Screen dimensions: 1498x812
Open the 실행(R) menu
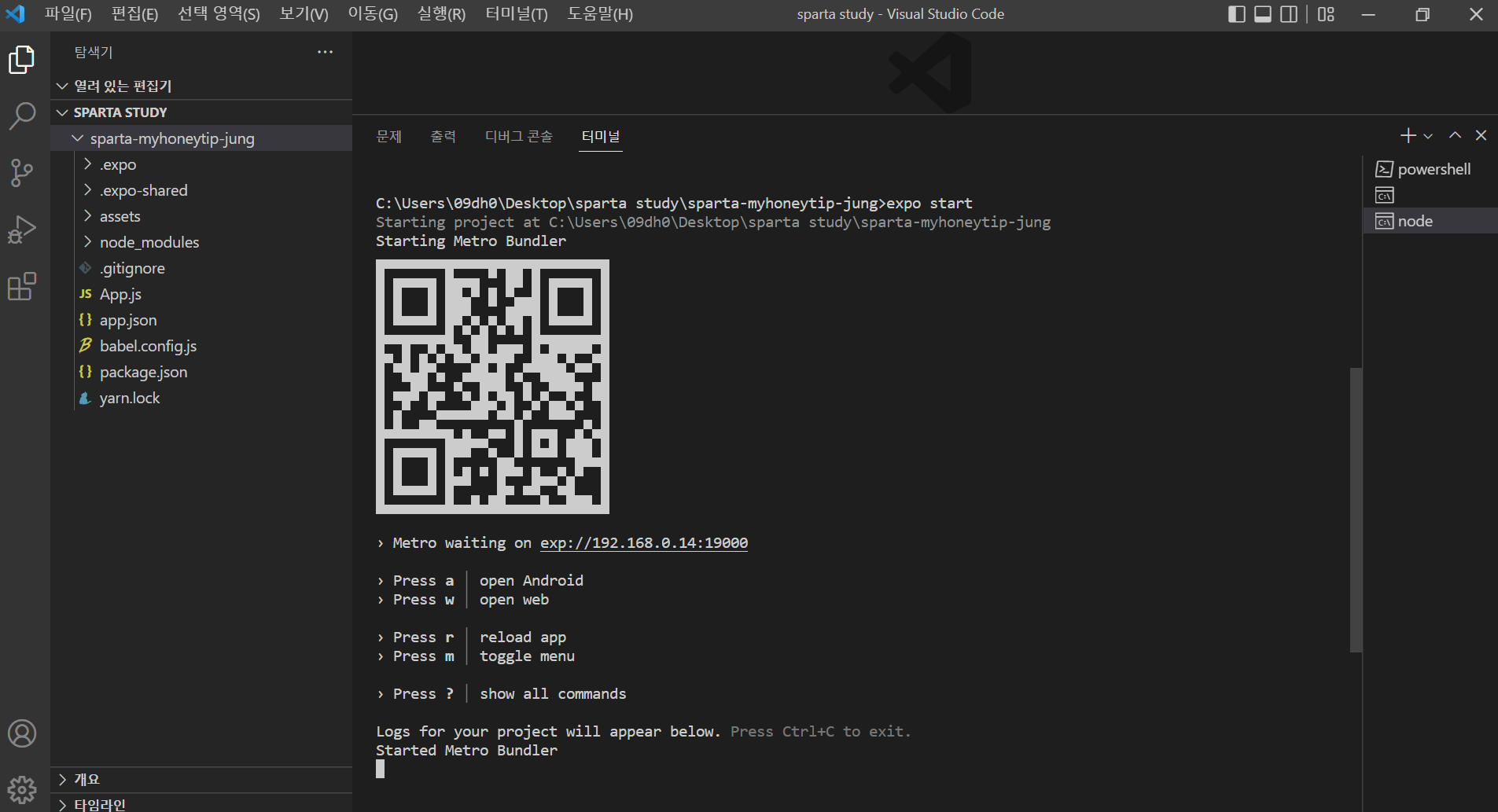(441, 14)
